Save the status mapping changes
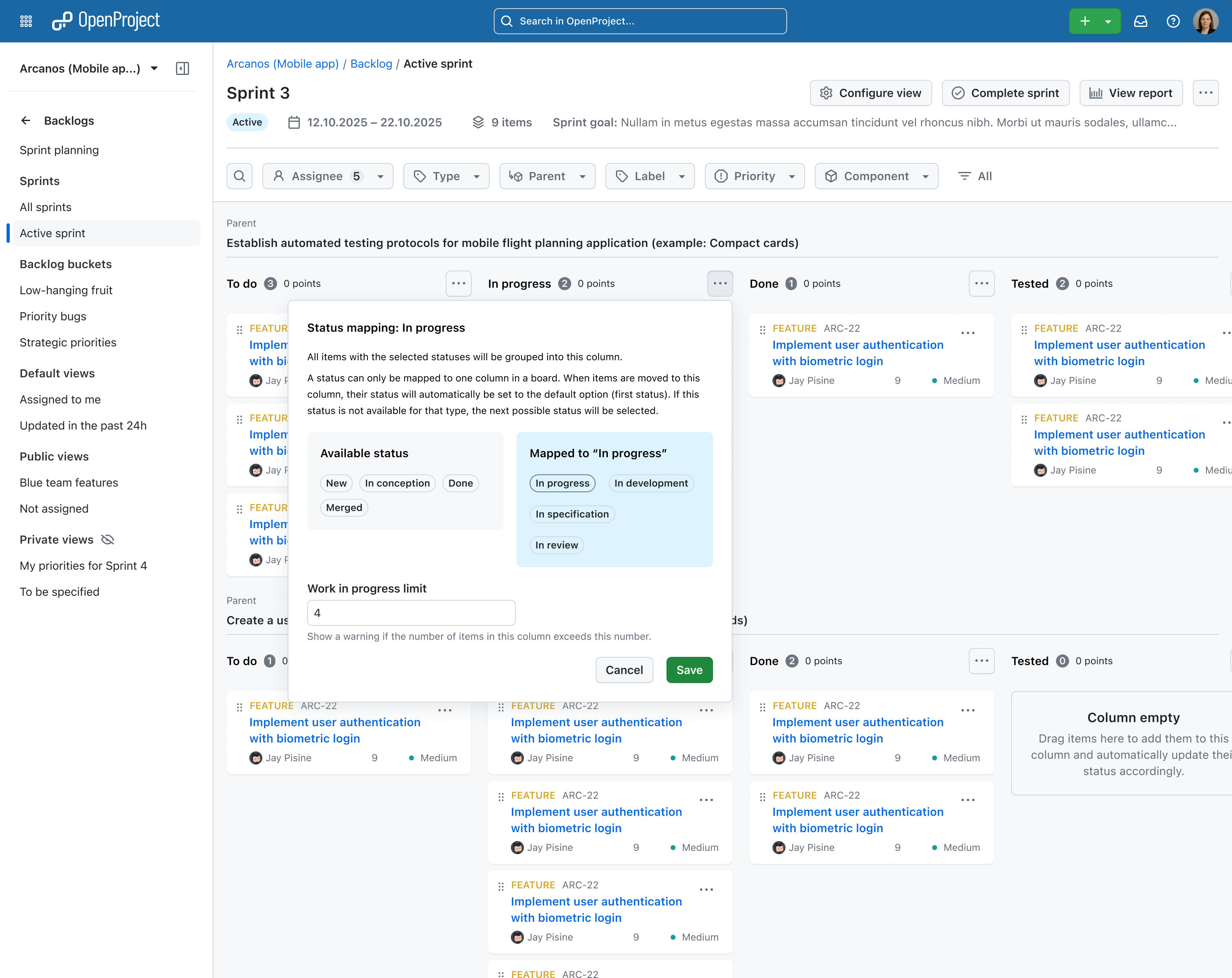The width and height of the screenshot is (1232, 978). [689, 670]
